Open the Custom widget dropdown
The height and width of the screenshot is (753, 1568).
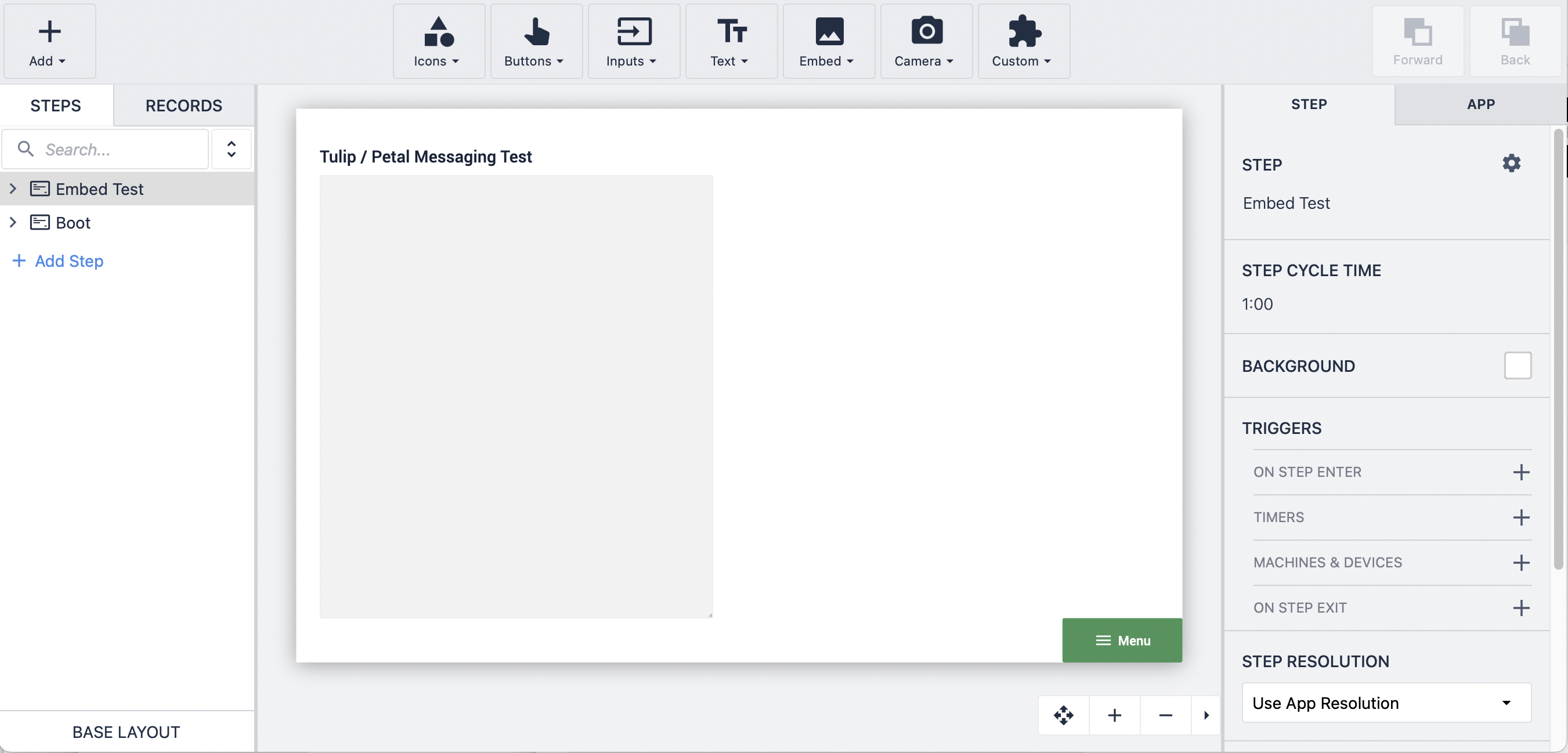pos(1023,41)
